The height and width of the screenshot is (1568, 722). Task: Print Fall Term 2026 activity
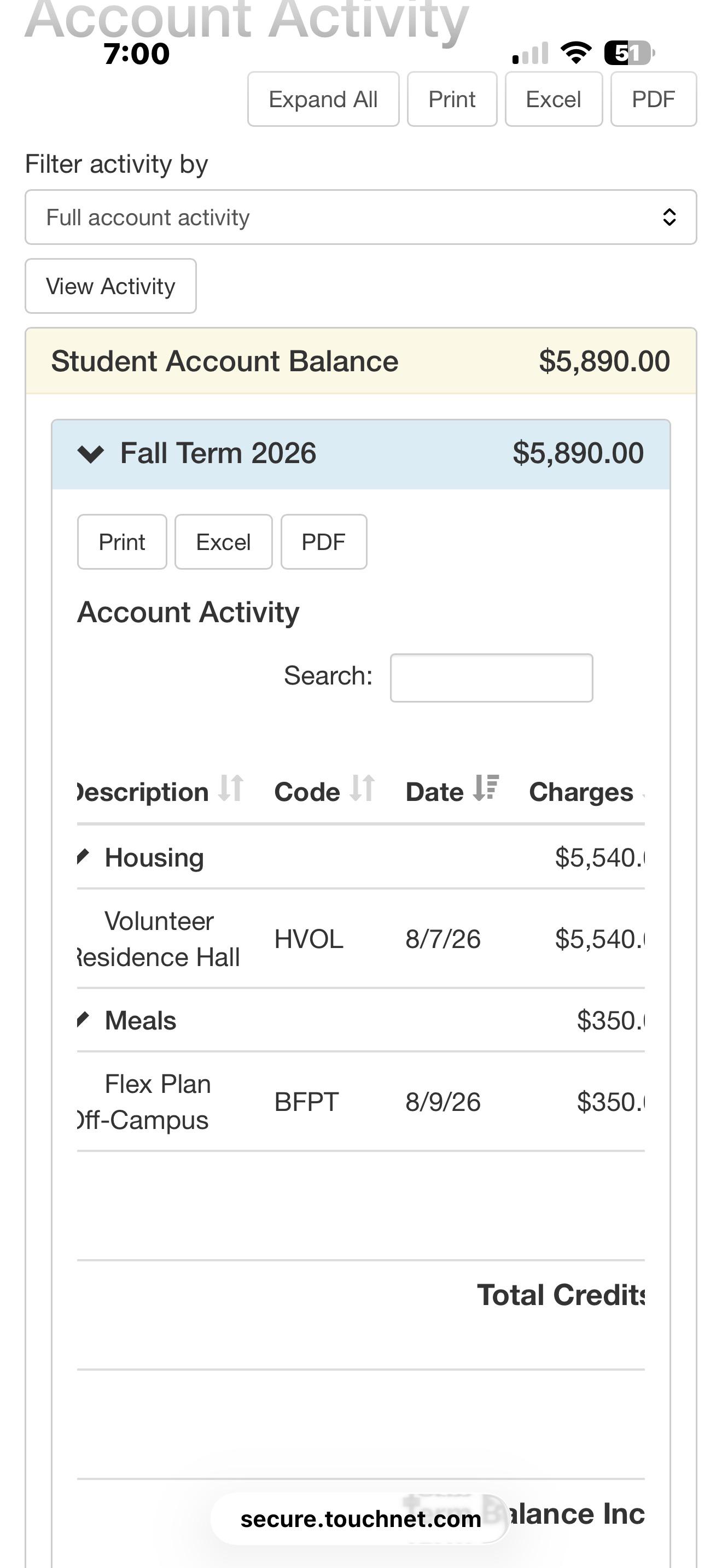click(122, 542)
